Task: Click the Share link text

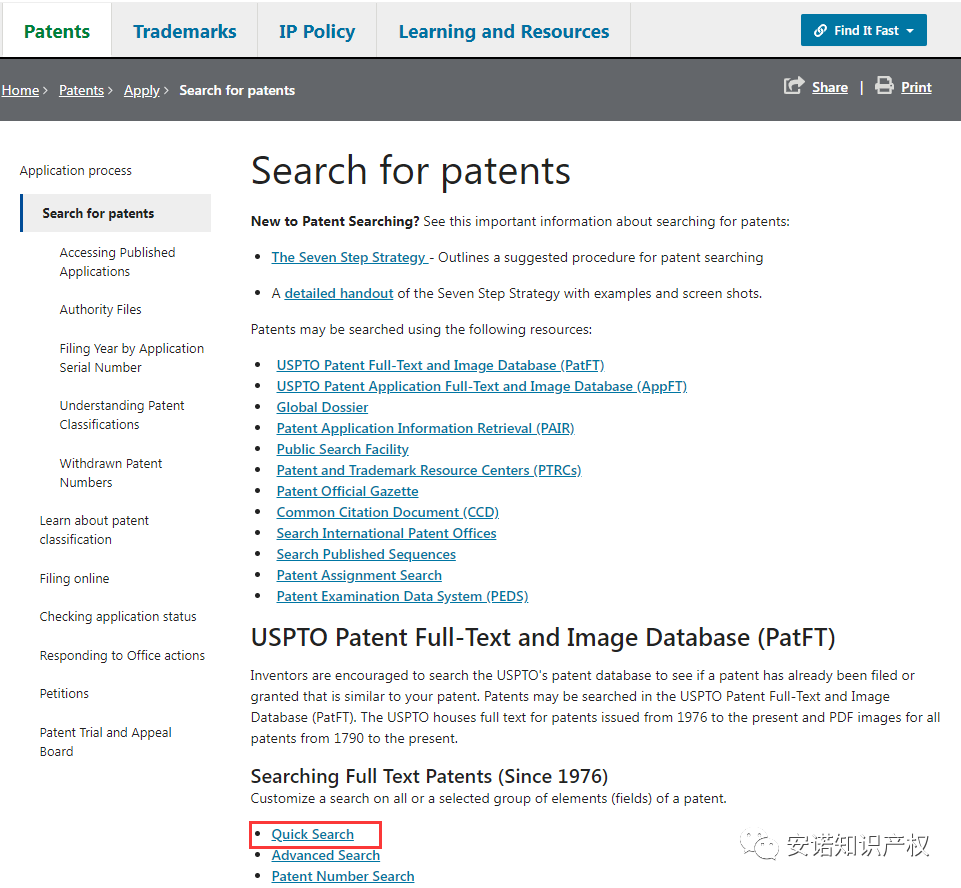Action: coord(830,87)
